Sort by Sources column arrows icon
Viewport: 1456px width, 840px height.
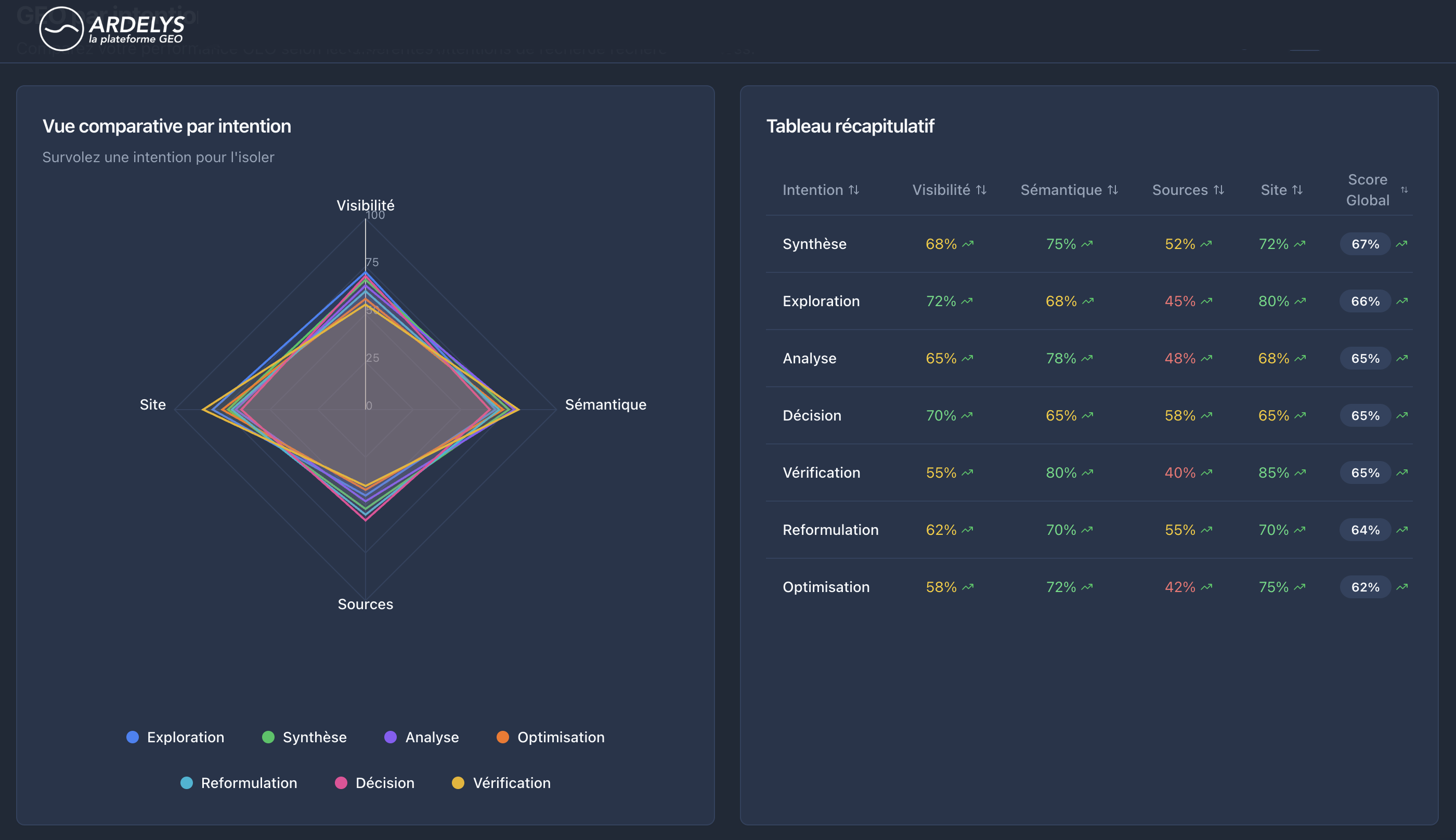click(1219, 190)
